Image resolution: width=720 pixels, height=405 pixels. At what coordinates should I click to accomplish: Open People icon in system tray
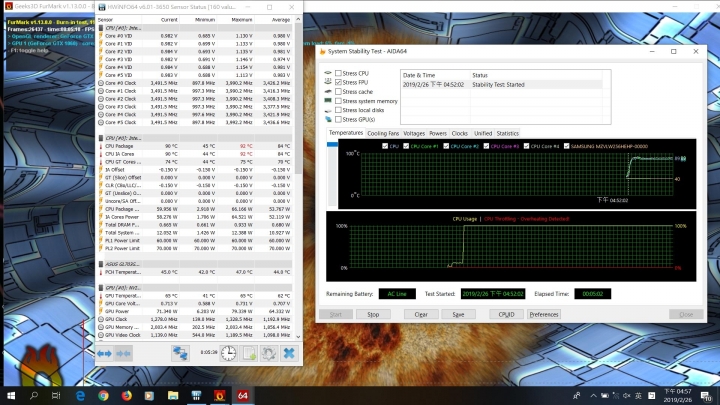tap(577, 395)
